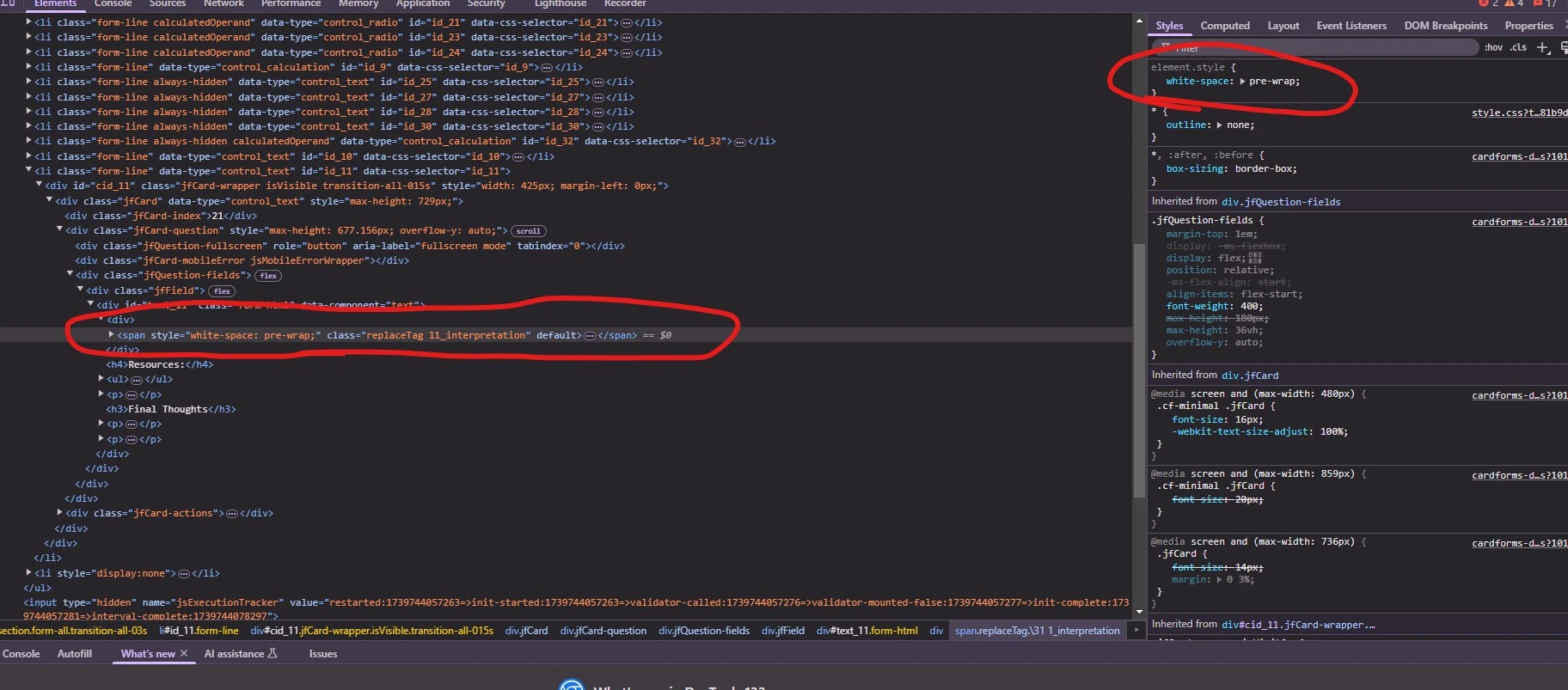
Task: Click scroll-down arrow of Elements panel scrollbar
Action: (1139, 611)
